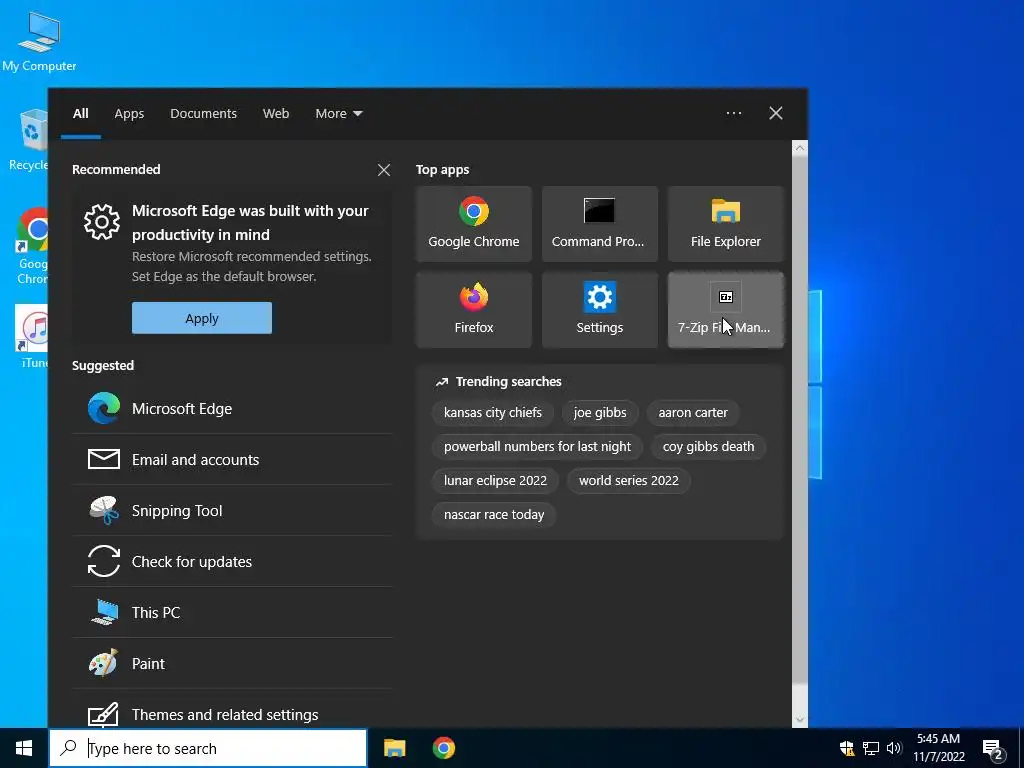Launch Paint from suggestions
This screenshot has height=768, width=1024.
tap(232, 664)
